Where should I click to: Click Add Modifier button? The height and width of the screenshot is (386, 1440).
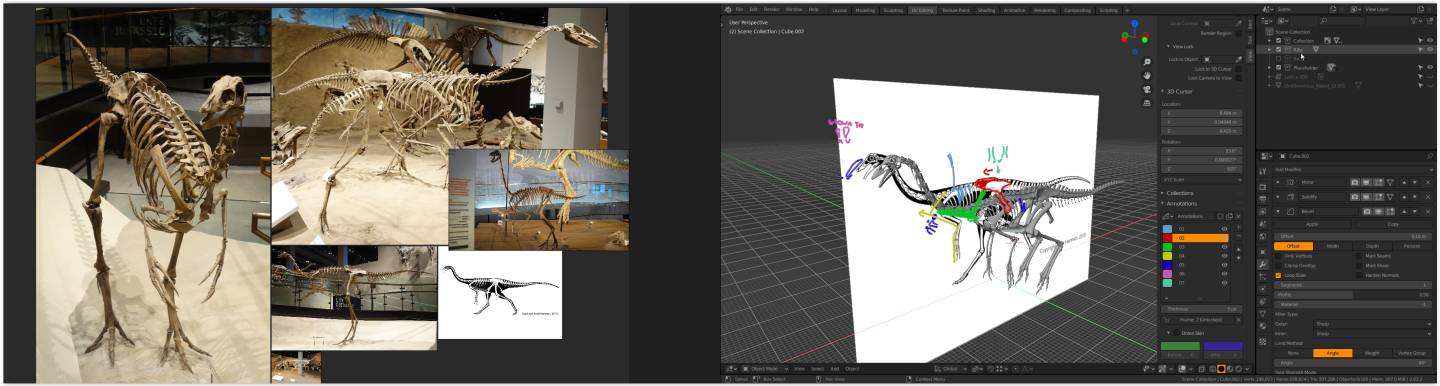[x=1354, y=169]
